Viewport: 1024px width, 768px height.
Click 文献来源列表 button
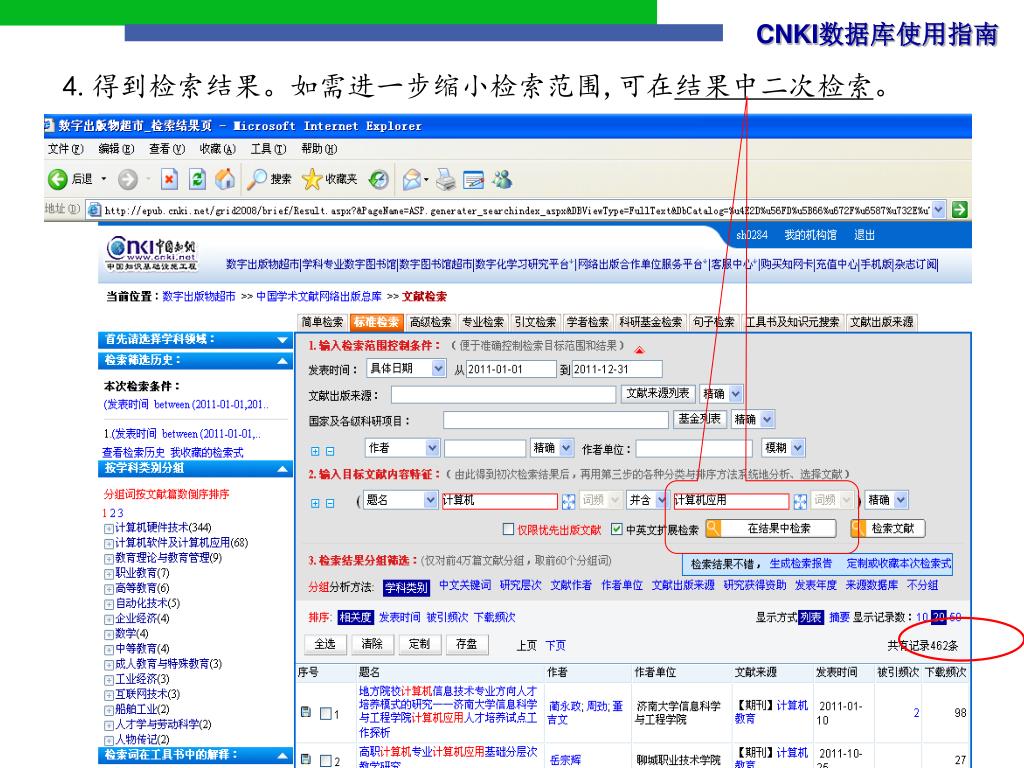658,393
